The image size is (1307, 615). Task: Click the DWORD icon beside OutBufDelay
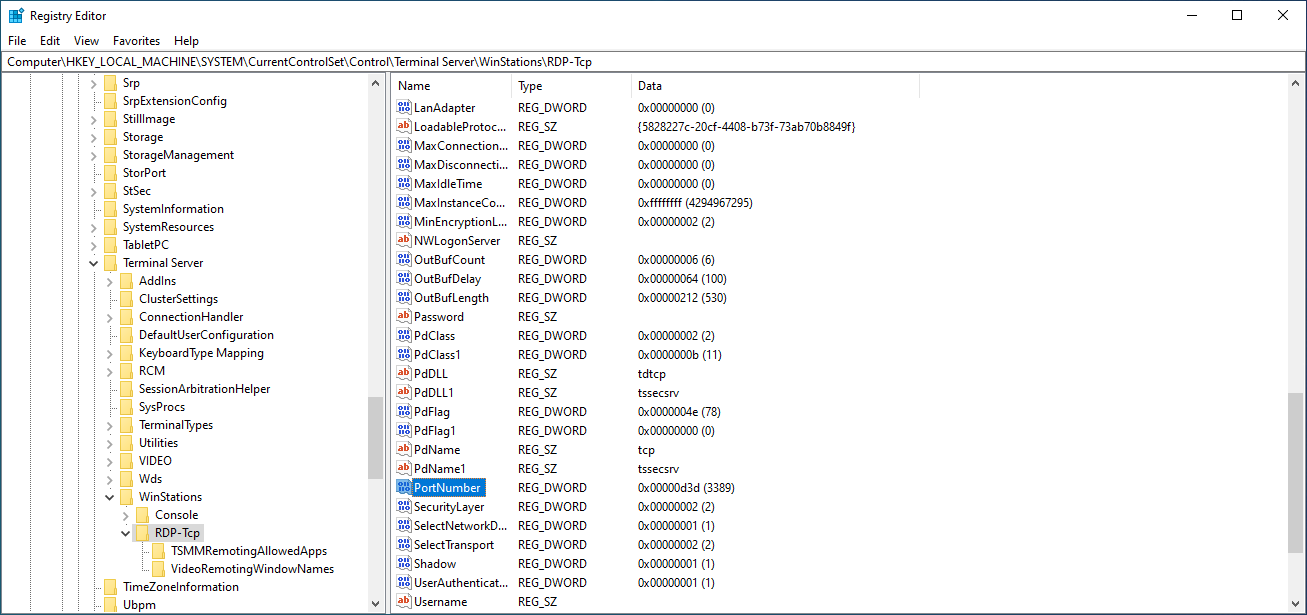tap(404, 278)
